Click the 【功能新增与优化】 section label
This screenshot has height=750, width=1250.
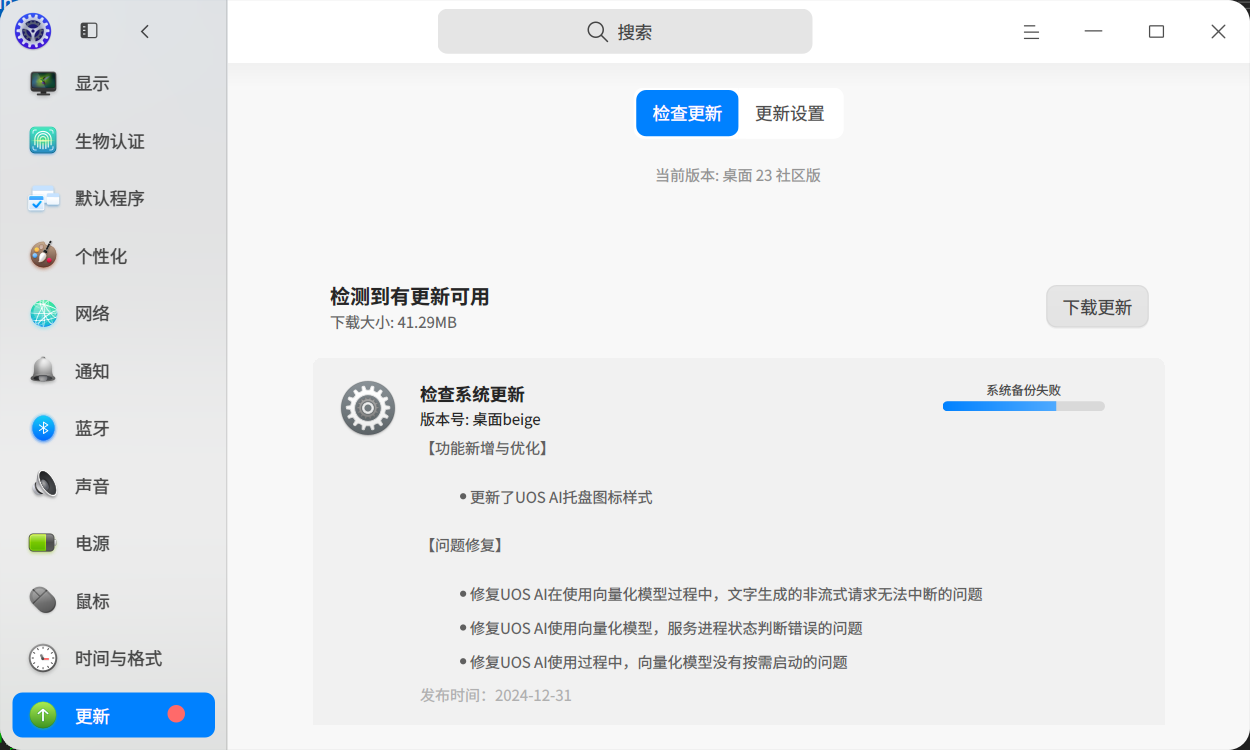[486, 448]
